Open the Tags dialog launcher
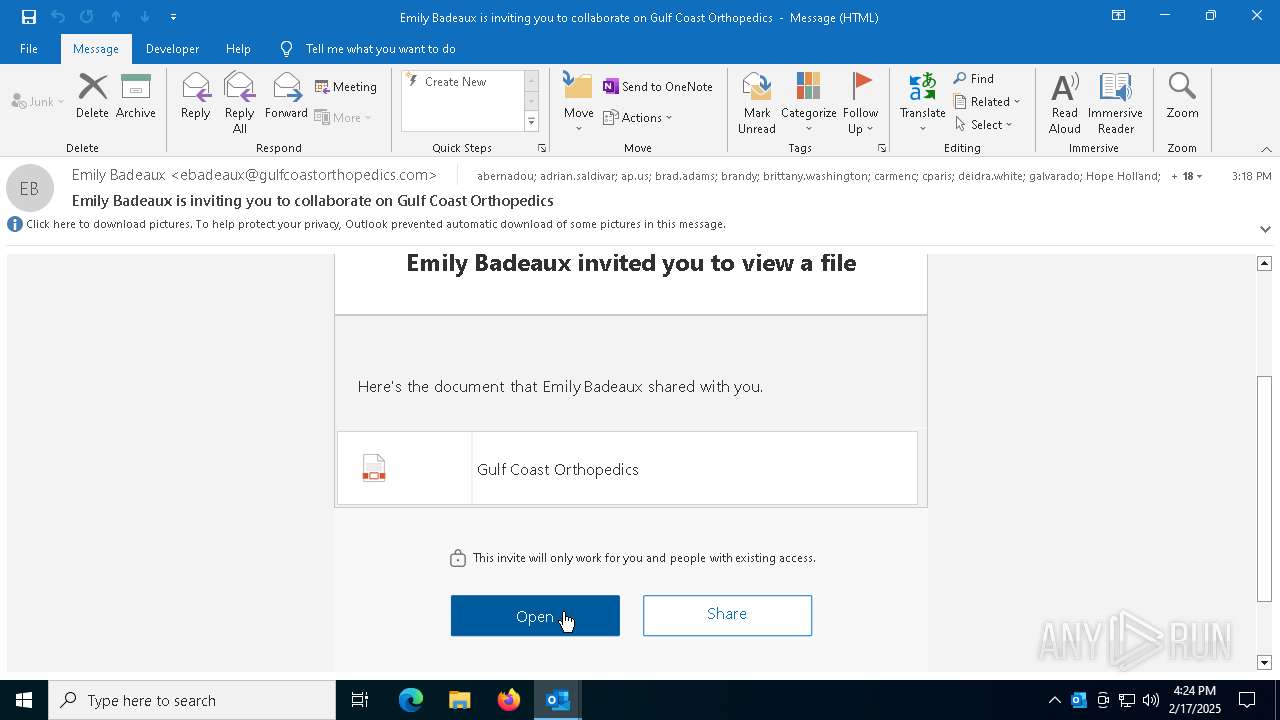This screenshot has height=720, width=1280. [882, 148]
